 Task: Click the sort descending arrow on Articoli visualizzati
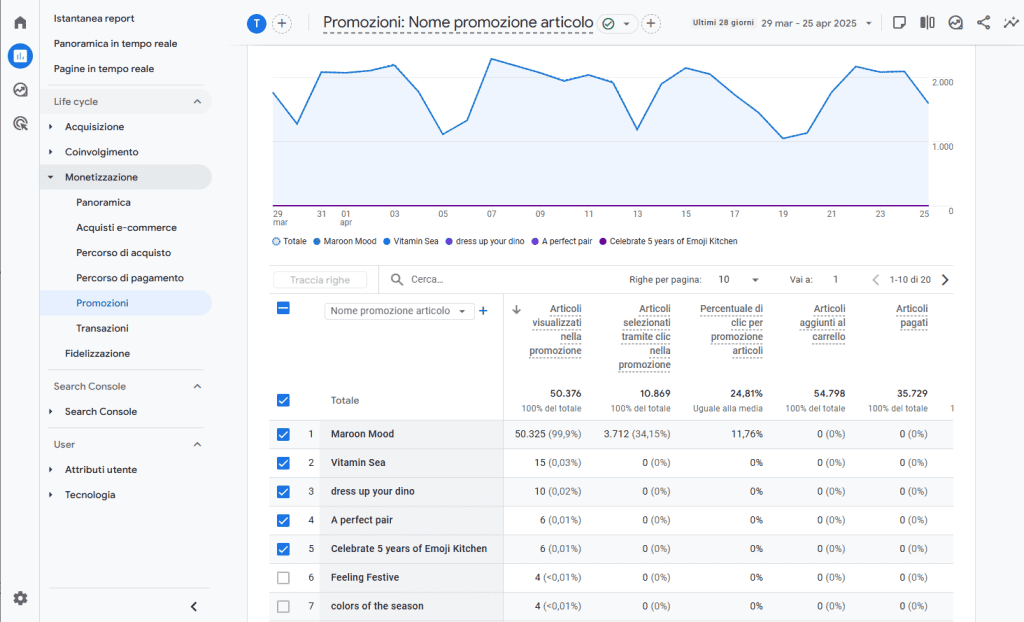[x=516, y=310]
